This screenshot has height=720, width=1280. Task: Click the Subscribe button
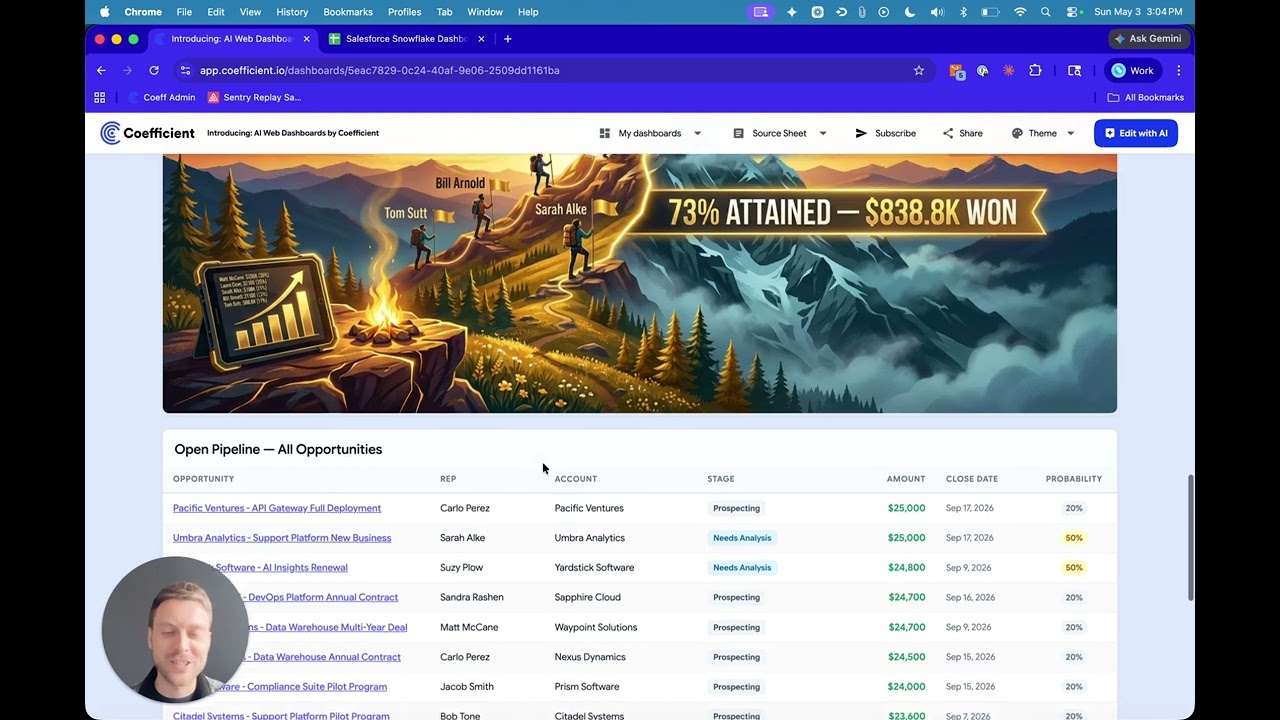tap(885, 133)
